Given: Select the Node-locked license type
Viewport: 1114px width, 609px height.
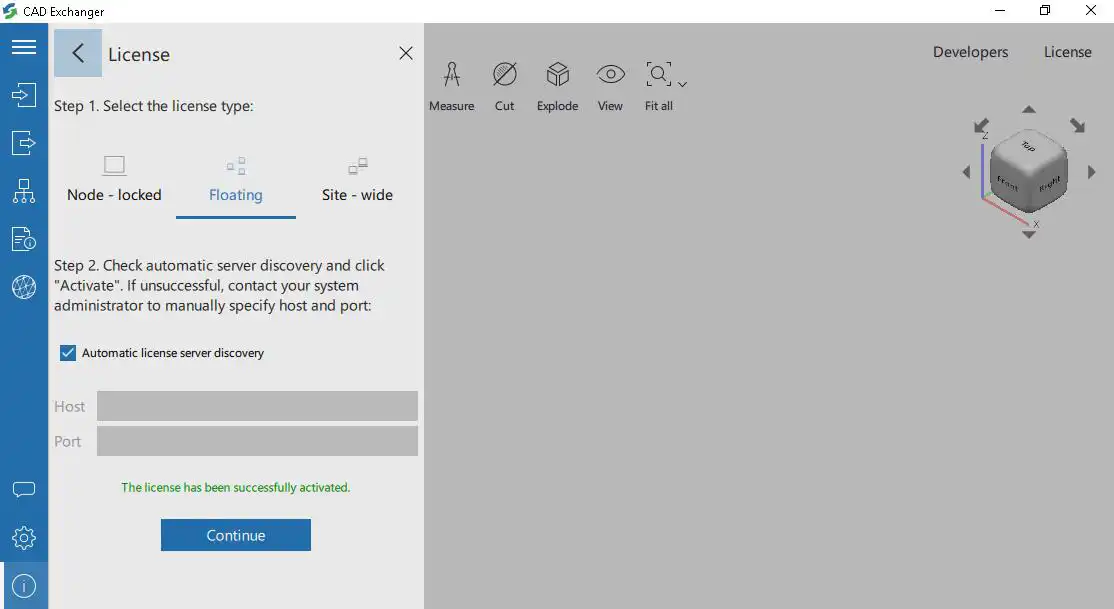Looking at the screenshot, I should click(x=113, y=178).
